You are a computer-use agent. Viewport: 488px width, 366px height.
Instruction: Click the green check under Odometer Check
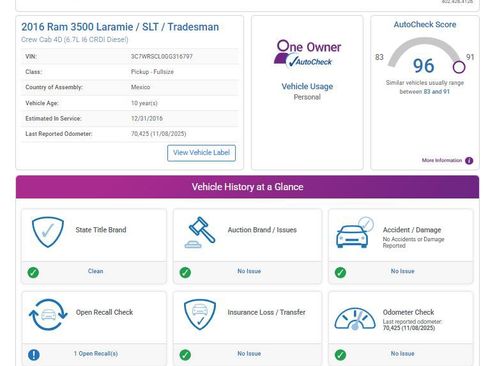pyautogui.click(x=340, y=355)
